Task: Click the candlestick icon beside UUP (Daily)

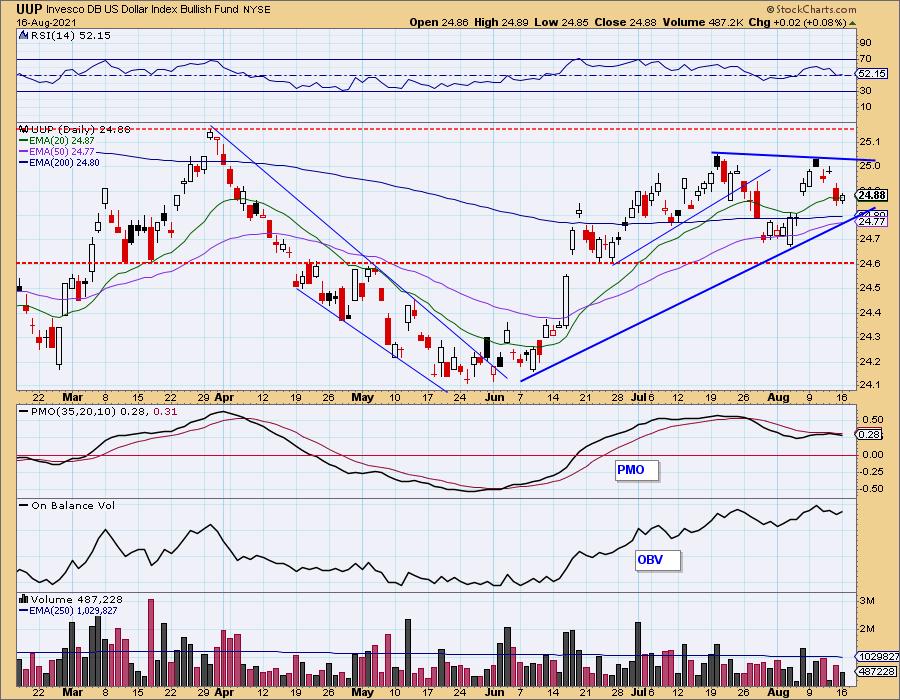Action: [24, 129]
